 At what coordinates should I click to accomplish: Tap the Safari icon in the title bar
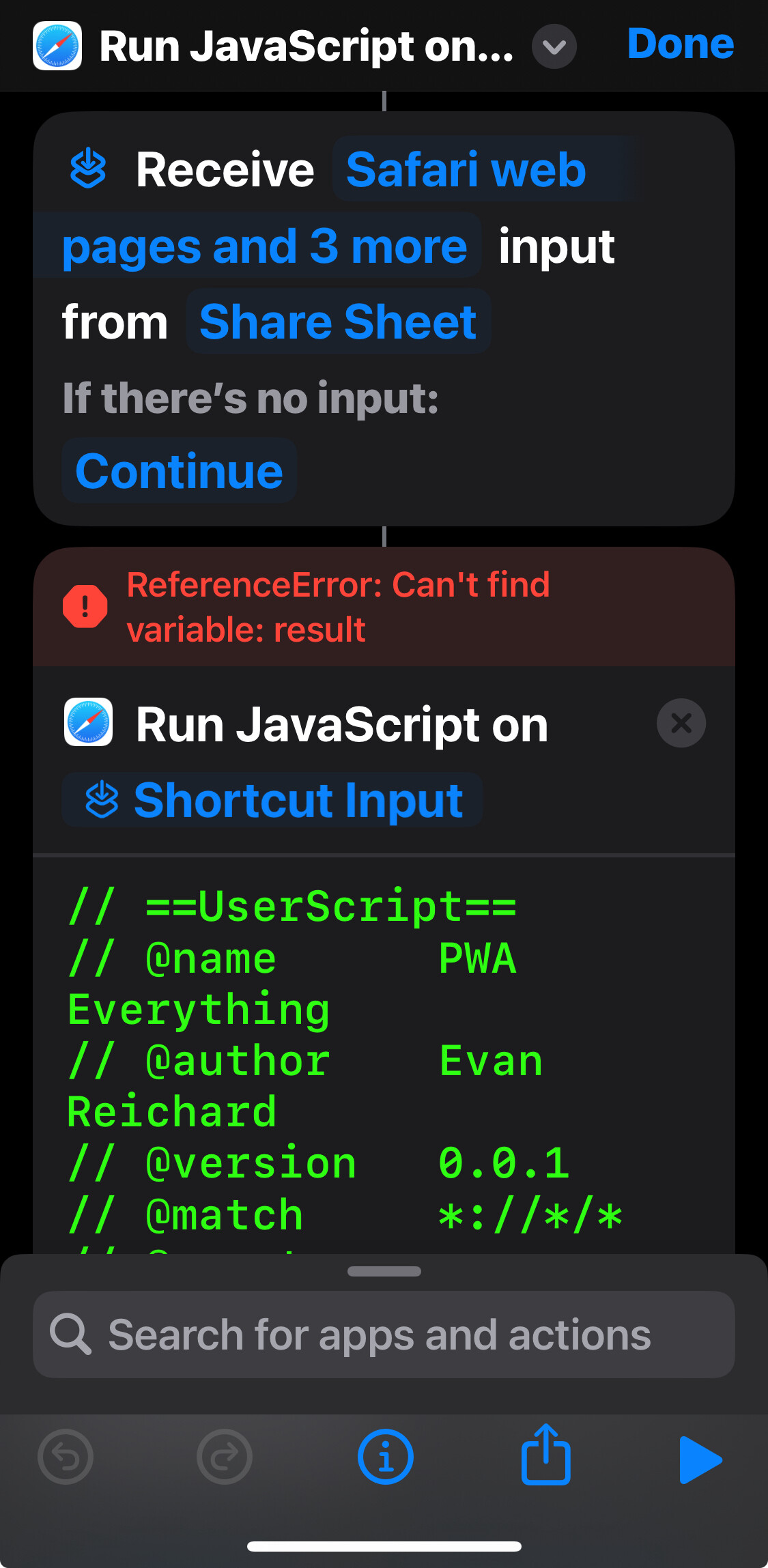click(x=57, y=46)
